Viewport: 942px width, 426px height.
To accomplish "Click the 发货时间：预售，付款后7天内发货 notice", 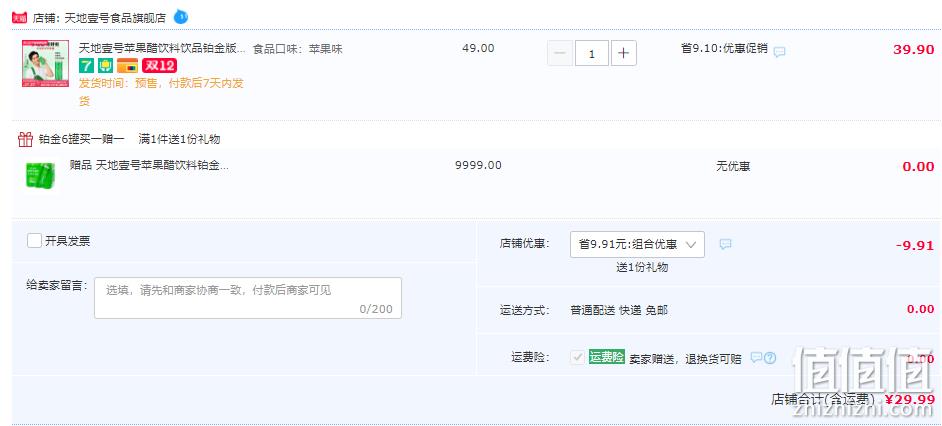I will click(x=161, y=92).
